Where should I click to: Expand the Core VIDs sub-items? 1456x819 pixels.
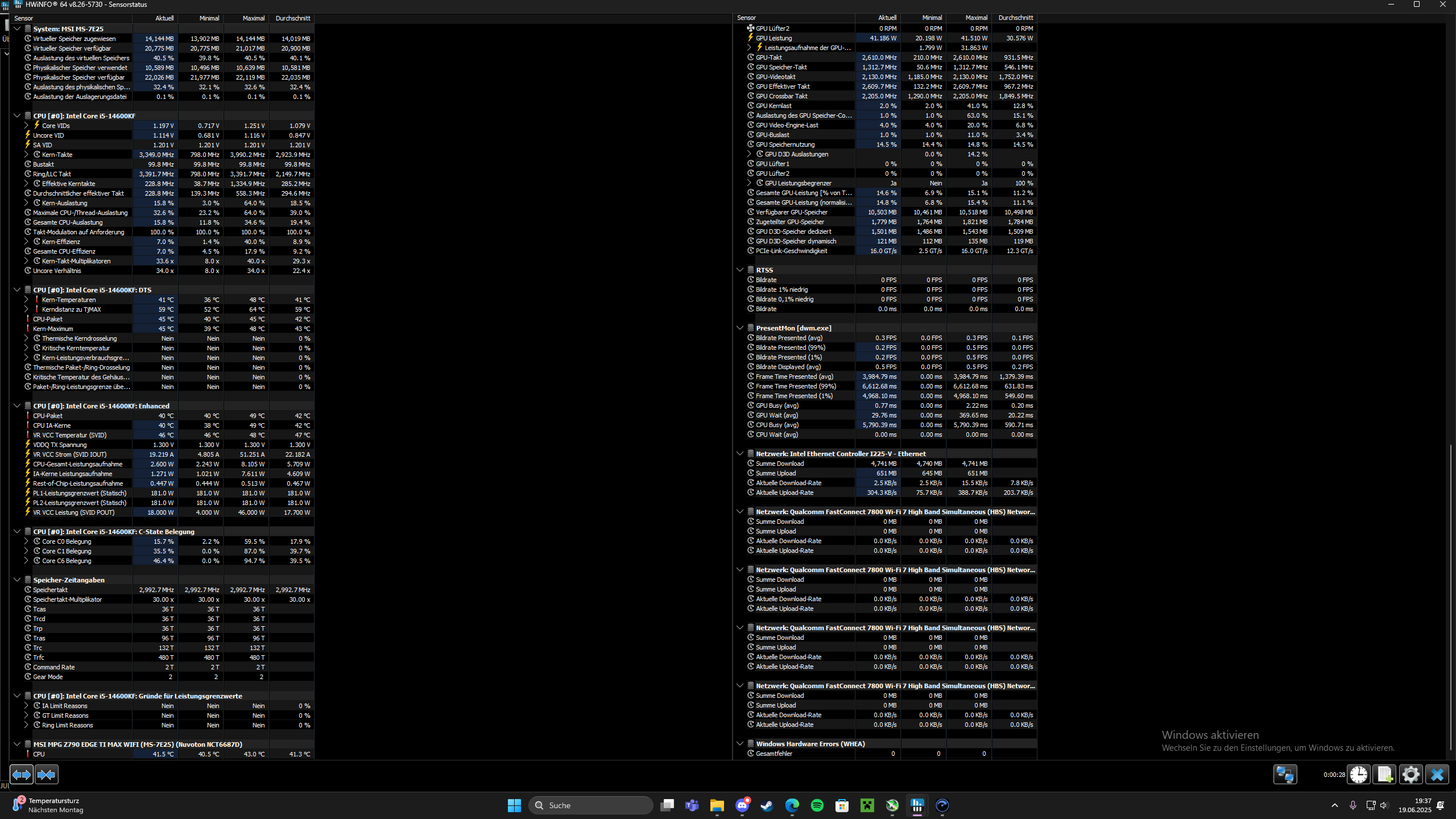point(26,126)
